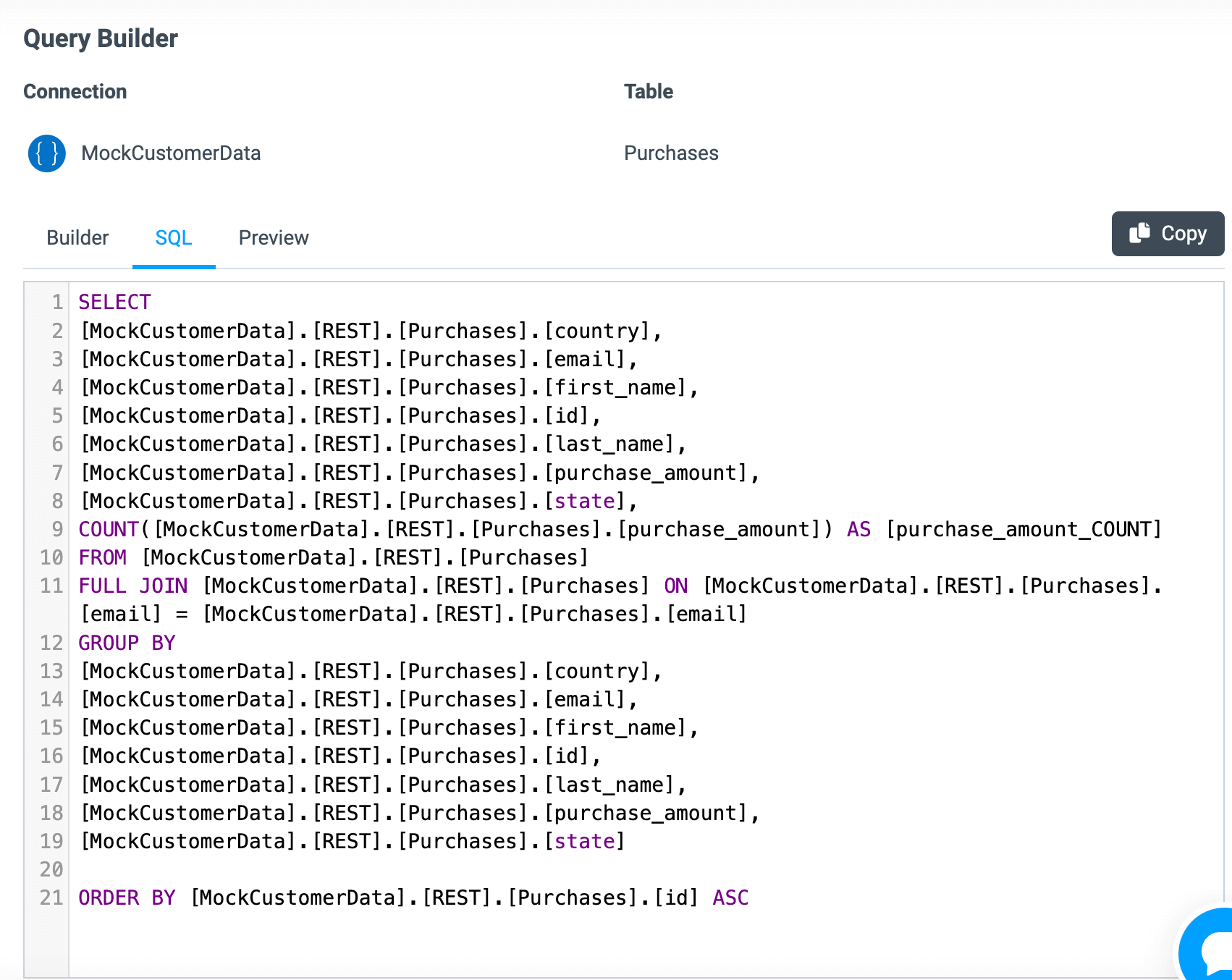Click line number 10 in the SQL editor gutter
The height and width of the screenshot is (980, 1232).
[51, 557]
